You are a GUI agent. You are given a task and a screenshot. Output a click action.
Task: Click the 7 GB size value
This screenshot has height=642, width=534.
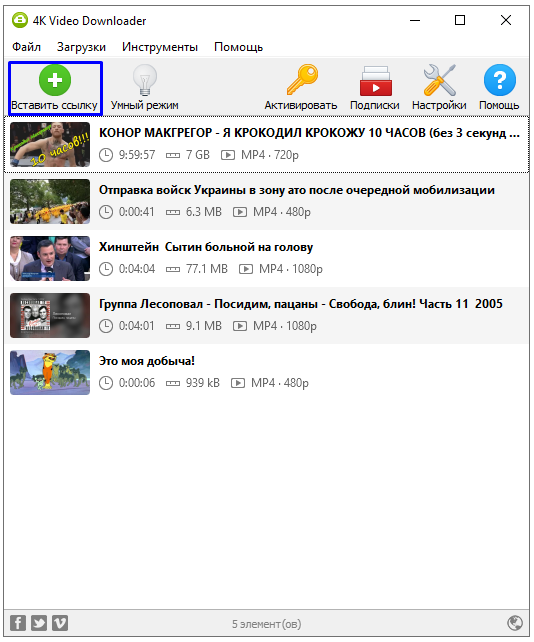click(198, 155)
